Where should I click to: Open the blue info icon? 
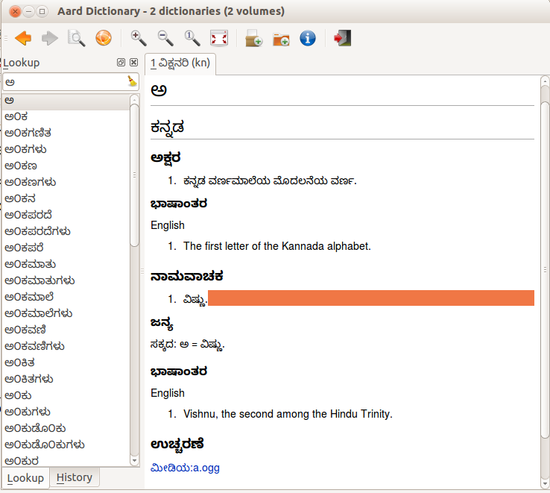tap(308, 38)
